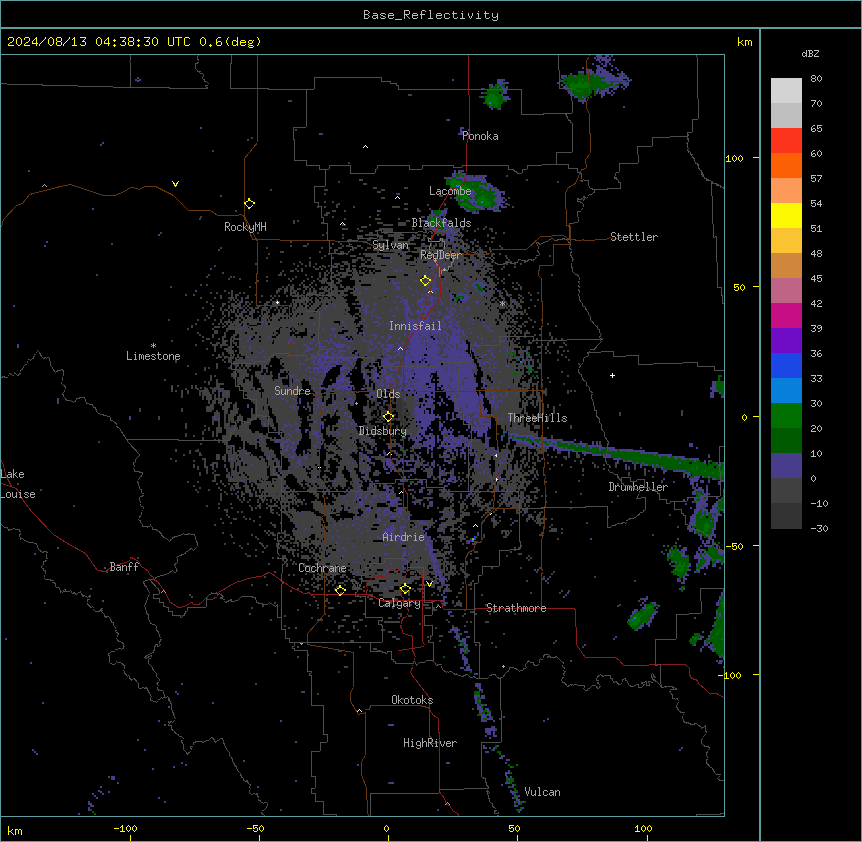The image size is (862, 842).
Task: Click the Cochrane label
Action: point(322,568)
